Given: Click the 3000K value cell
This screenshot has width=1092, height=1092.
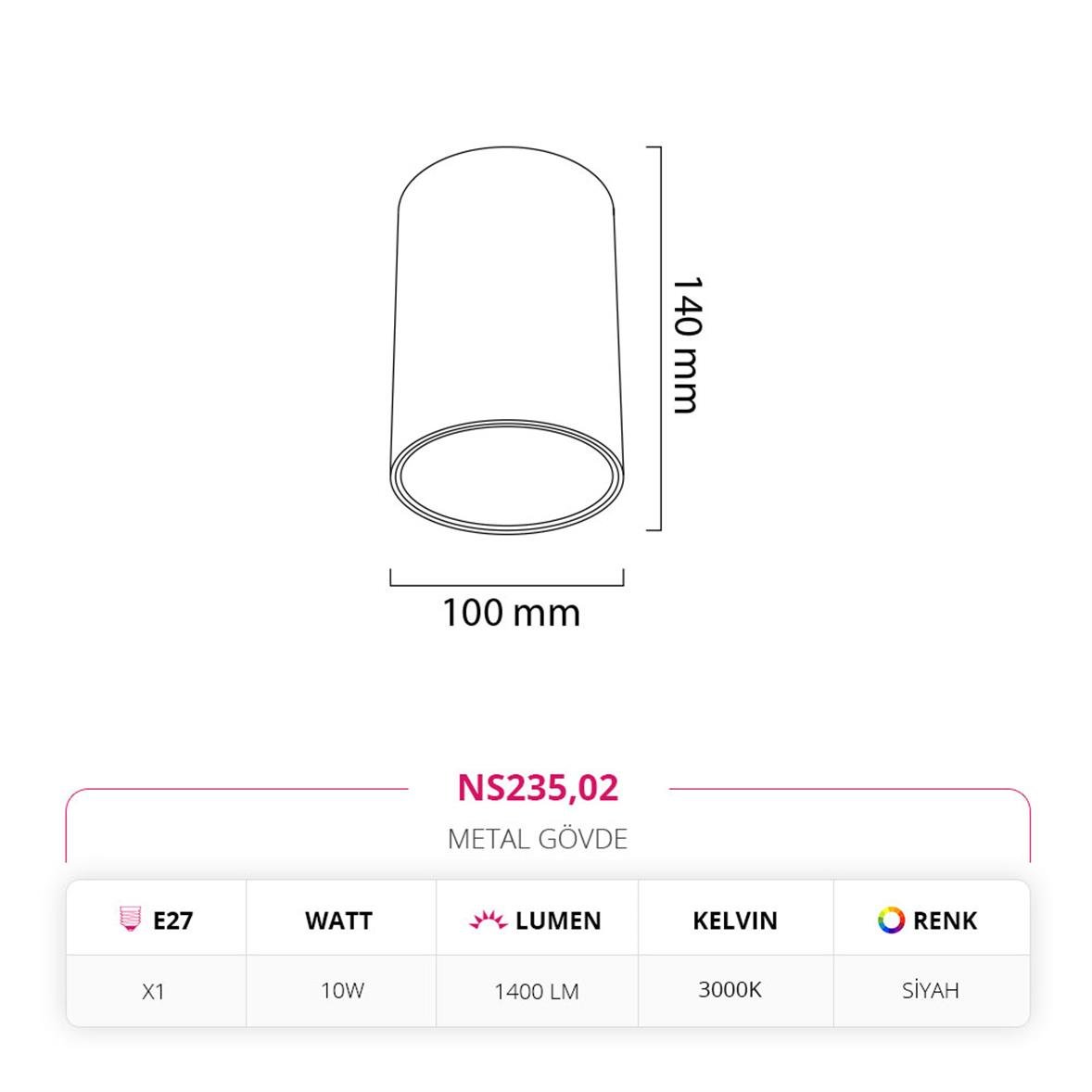Looking at the screenshot, I should point(730,989).
